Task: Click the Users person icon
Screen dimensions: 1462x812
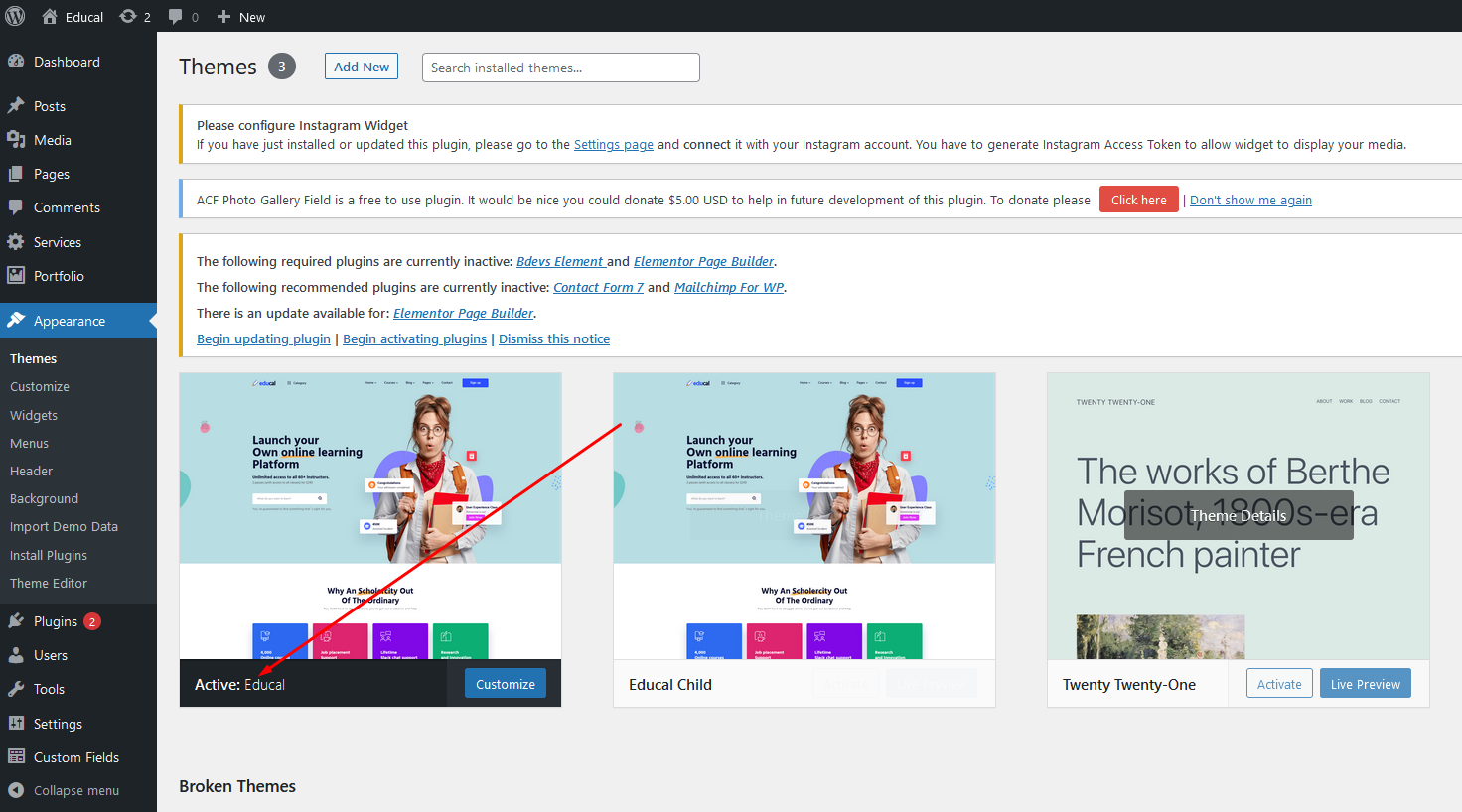Action: pos(16,654)
